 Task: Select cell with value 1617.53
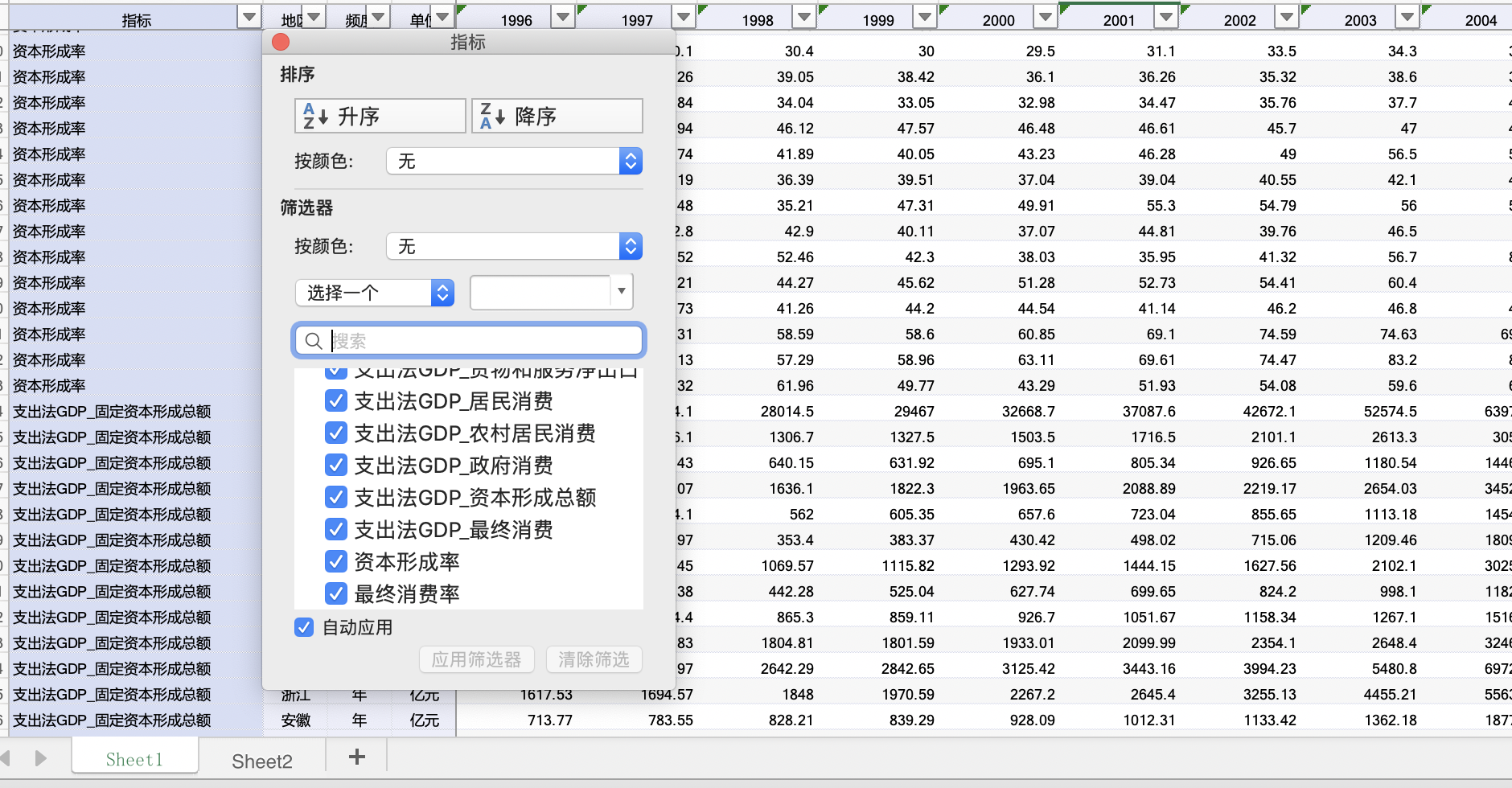coord(546,695)
